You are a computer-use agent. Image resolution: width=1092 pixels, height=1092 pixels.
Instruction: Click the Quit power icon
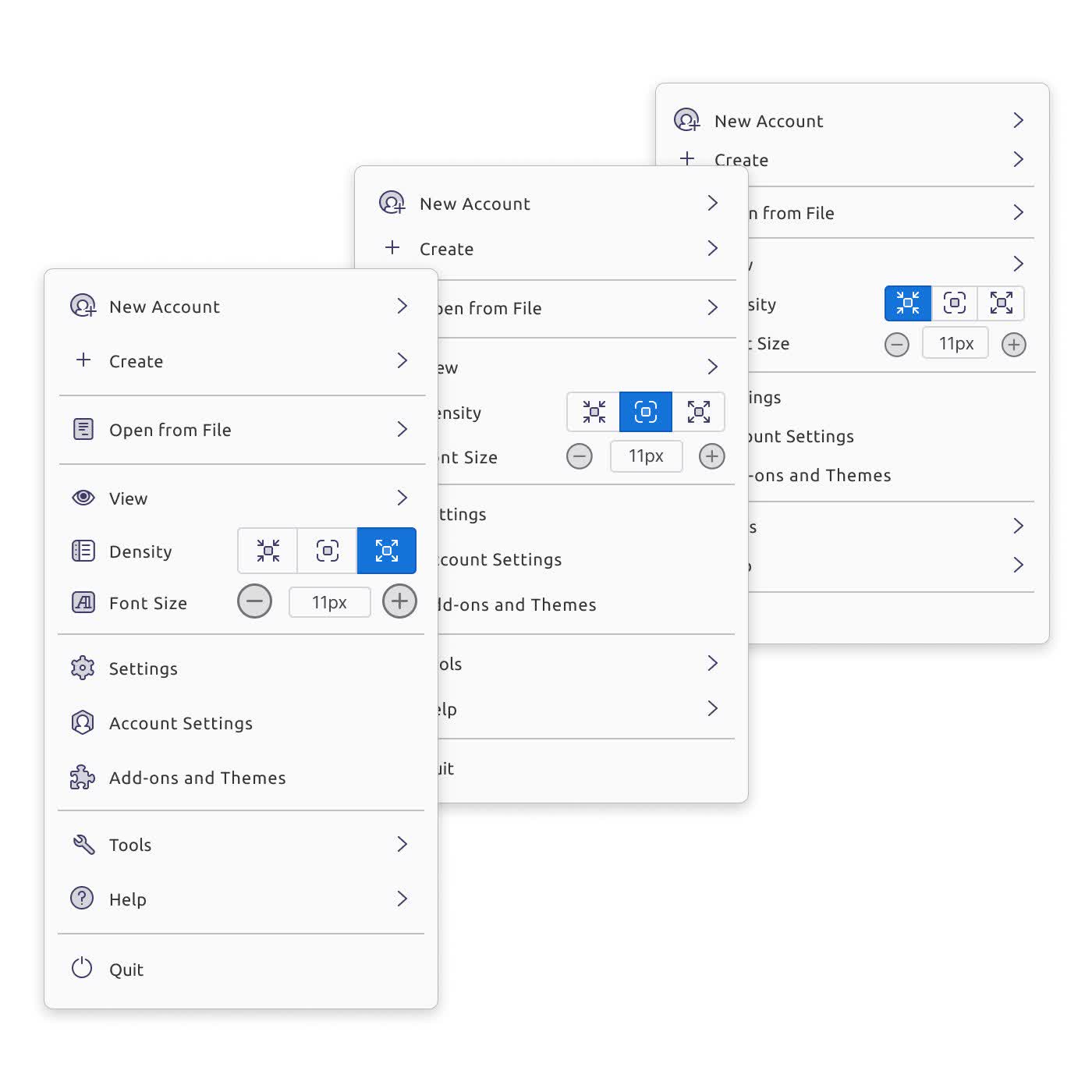[x=83, y=969]
